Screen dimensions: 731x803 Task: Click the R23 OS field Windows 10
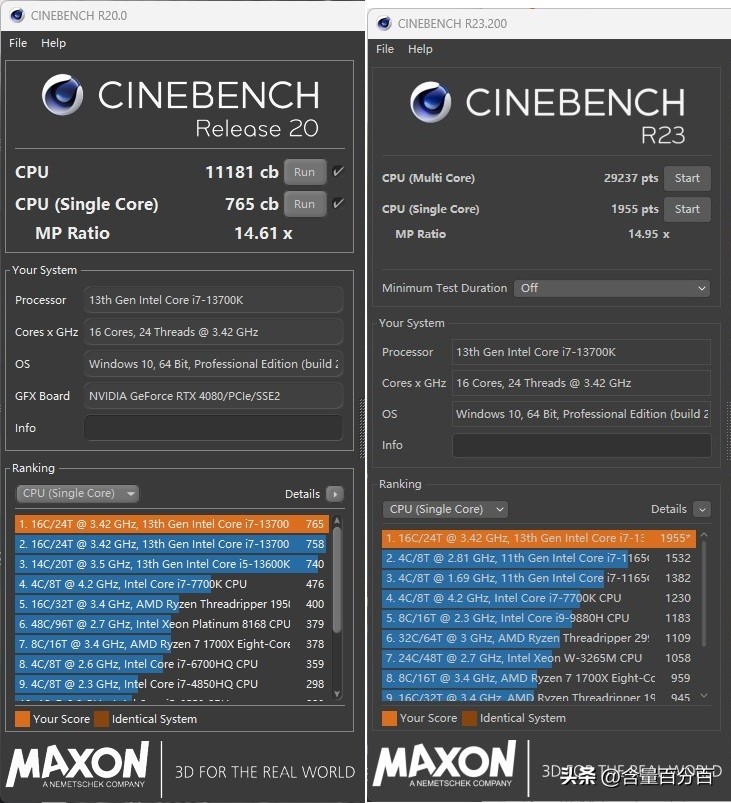(581, 414)
